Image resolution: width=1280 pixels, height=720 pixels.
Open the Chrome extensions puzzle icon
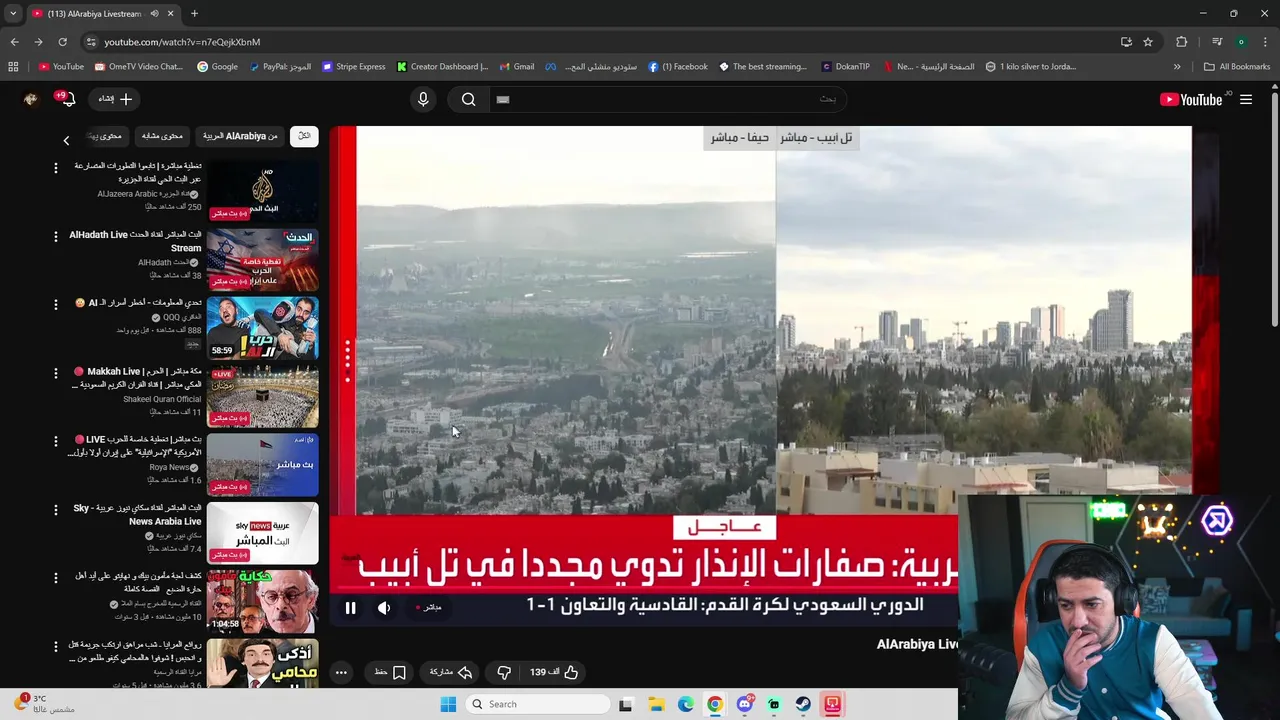click(x=1182, y=42)
